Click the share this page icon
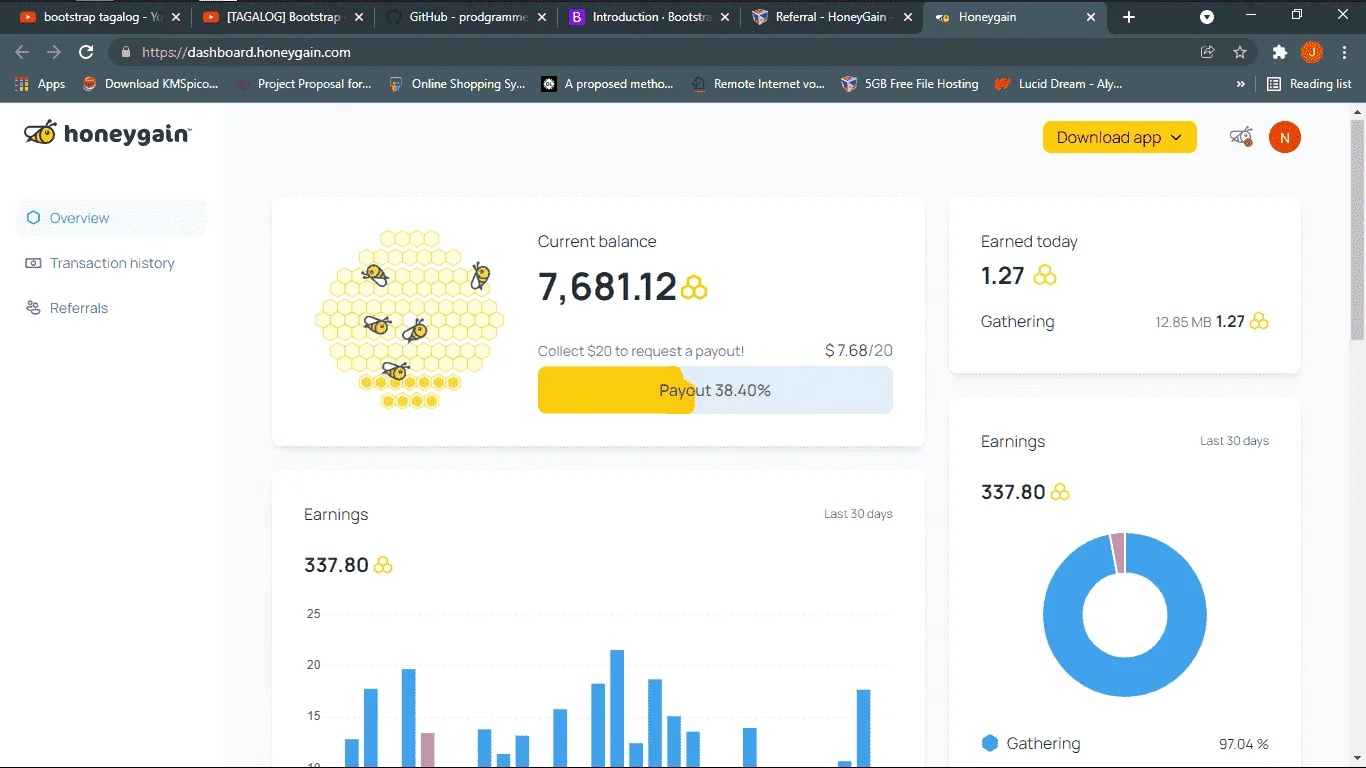This screenshot has width=1366, height=768. coord(1208,52)
